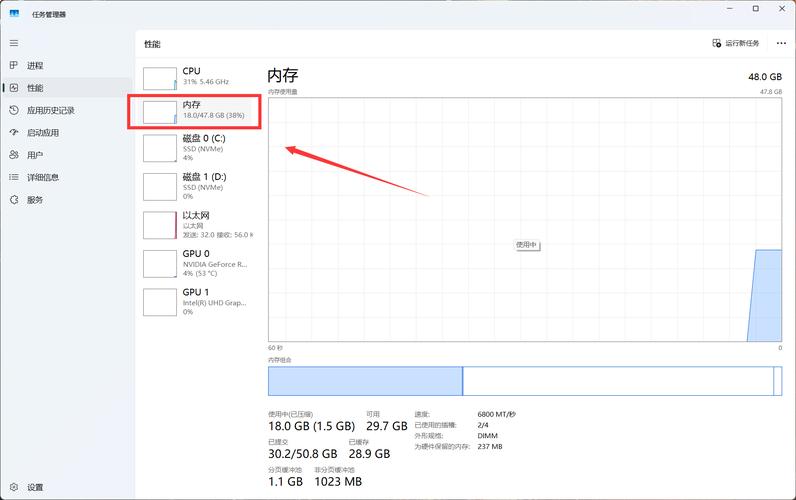Image resolution: width=796 pixels, height=500 pixels.
Task: Click the memory usage graph area
Action: click(x=524, y=220)
